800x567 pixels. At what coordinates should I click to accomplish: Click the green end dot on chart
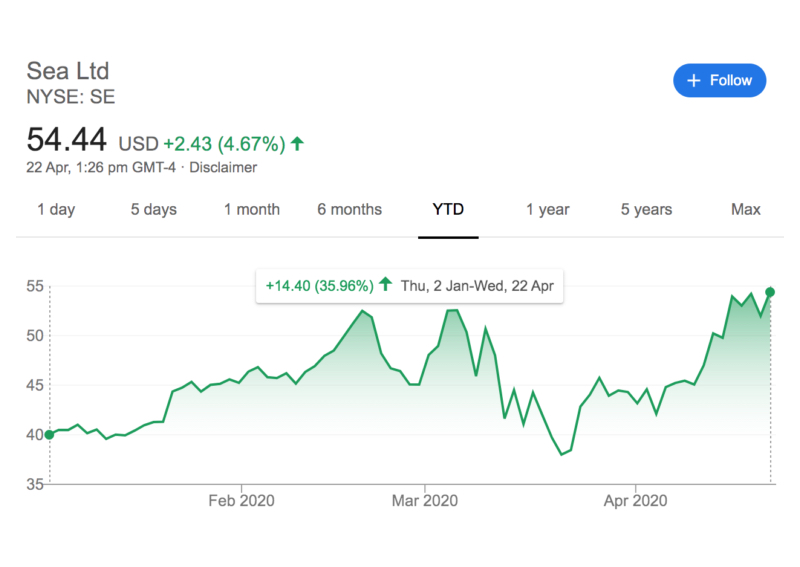click(x=770, y=292)
